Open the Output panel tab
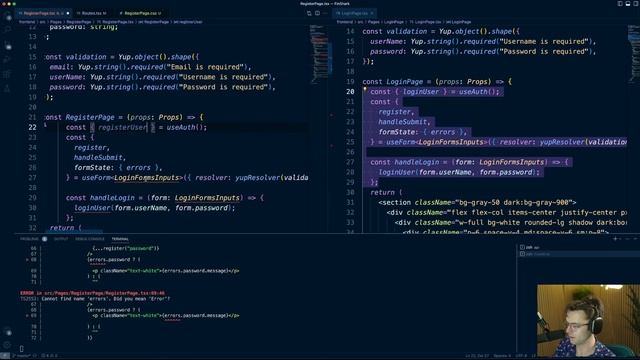640x360 pixels. (x=61, y=239)
